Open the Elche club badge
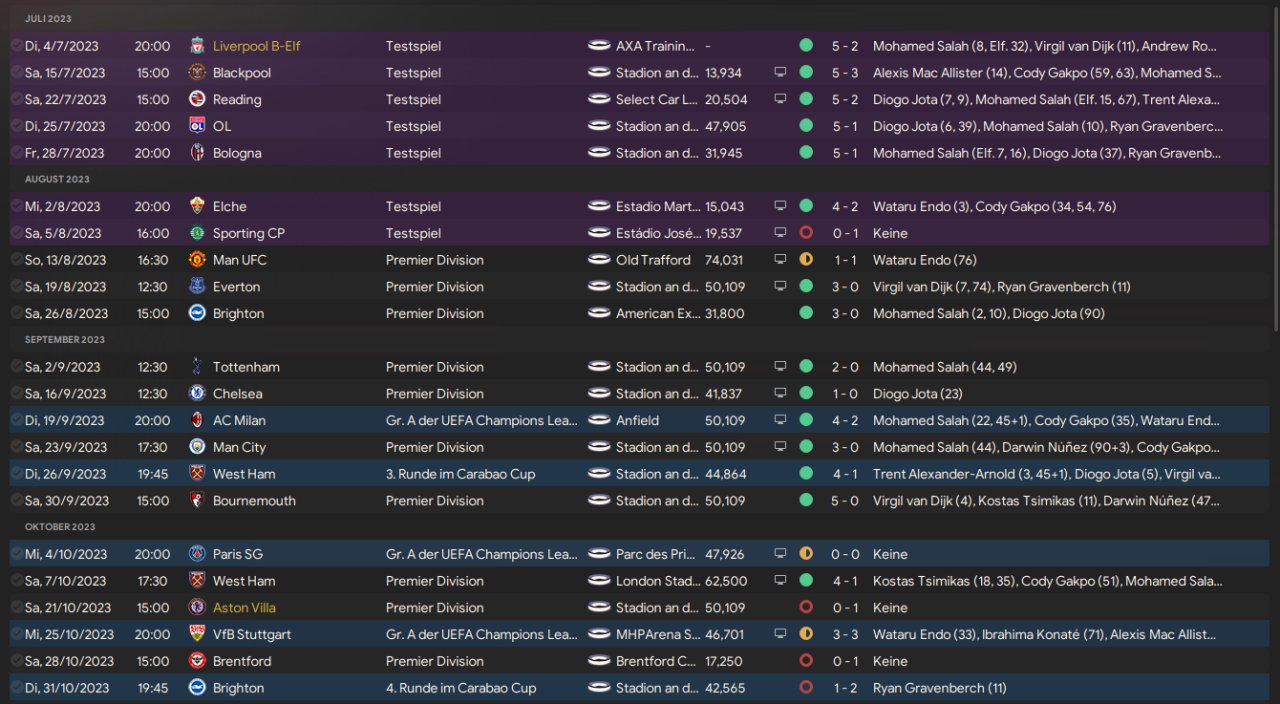Image resolution: width=1280 pixels, height=704 pixels. (x=197, y=207)
